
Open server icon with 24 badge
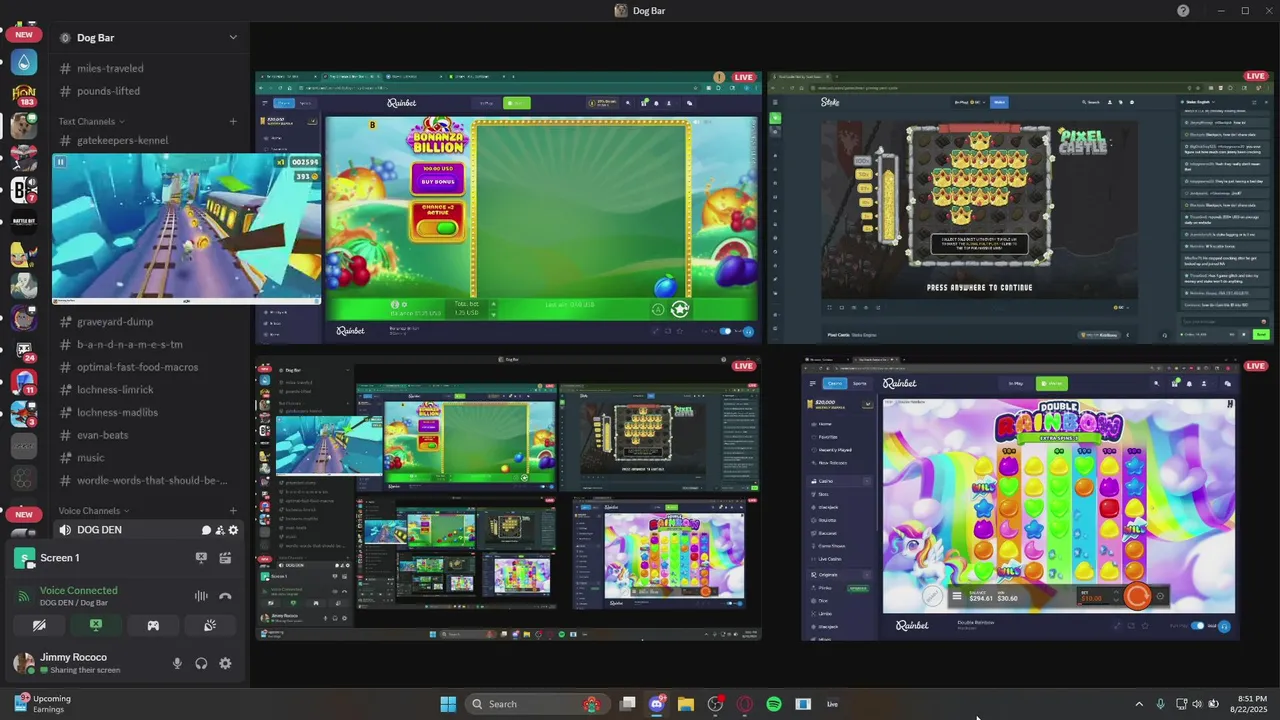[24, 351]
